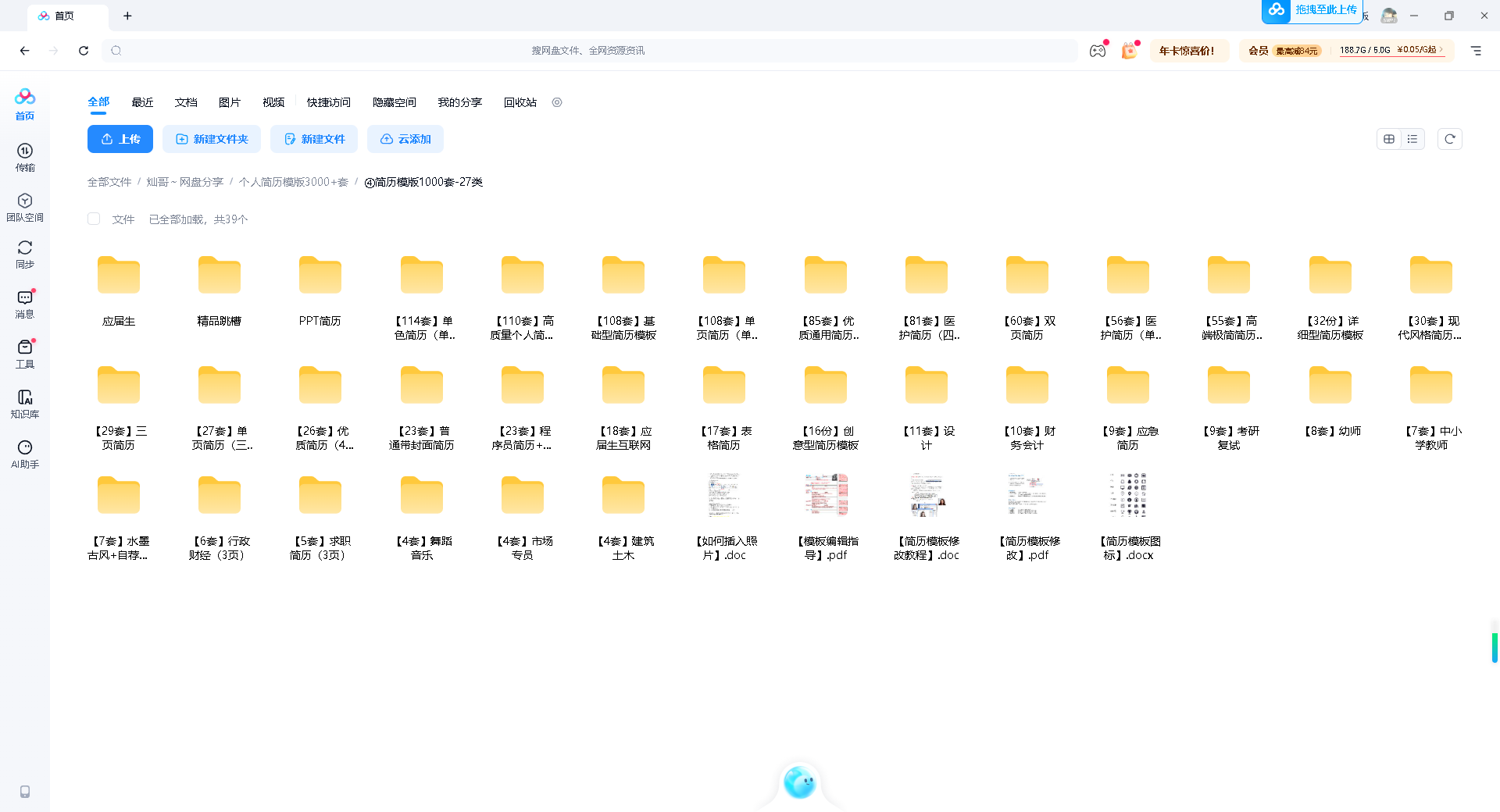Image resolution: width=1500 pixels, height=812 pixels.
Task: Click the page refresh icon in navigation bar
Action: click(84, 51)
